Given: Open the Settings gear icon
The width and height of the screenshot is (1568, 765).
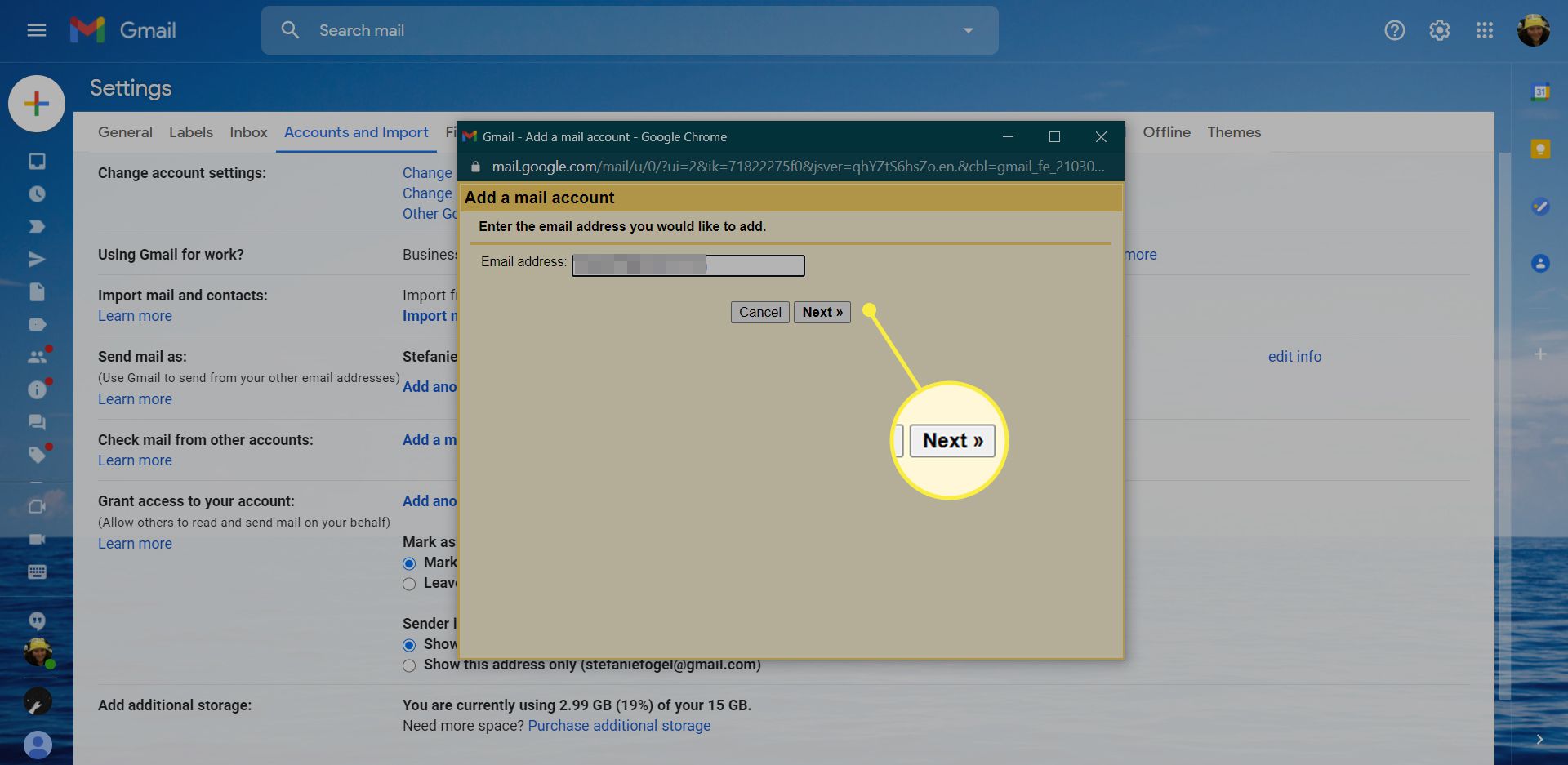Looking at the screenshot, I should coord(1439,30).
